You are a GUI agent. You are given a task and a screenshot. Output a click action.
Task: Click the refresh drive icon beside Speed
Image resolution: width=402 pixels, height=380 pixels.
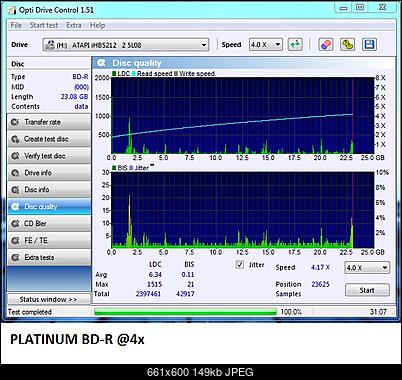click(295, 44)
